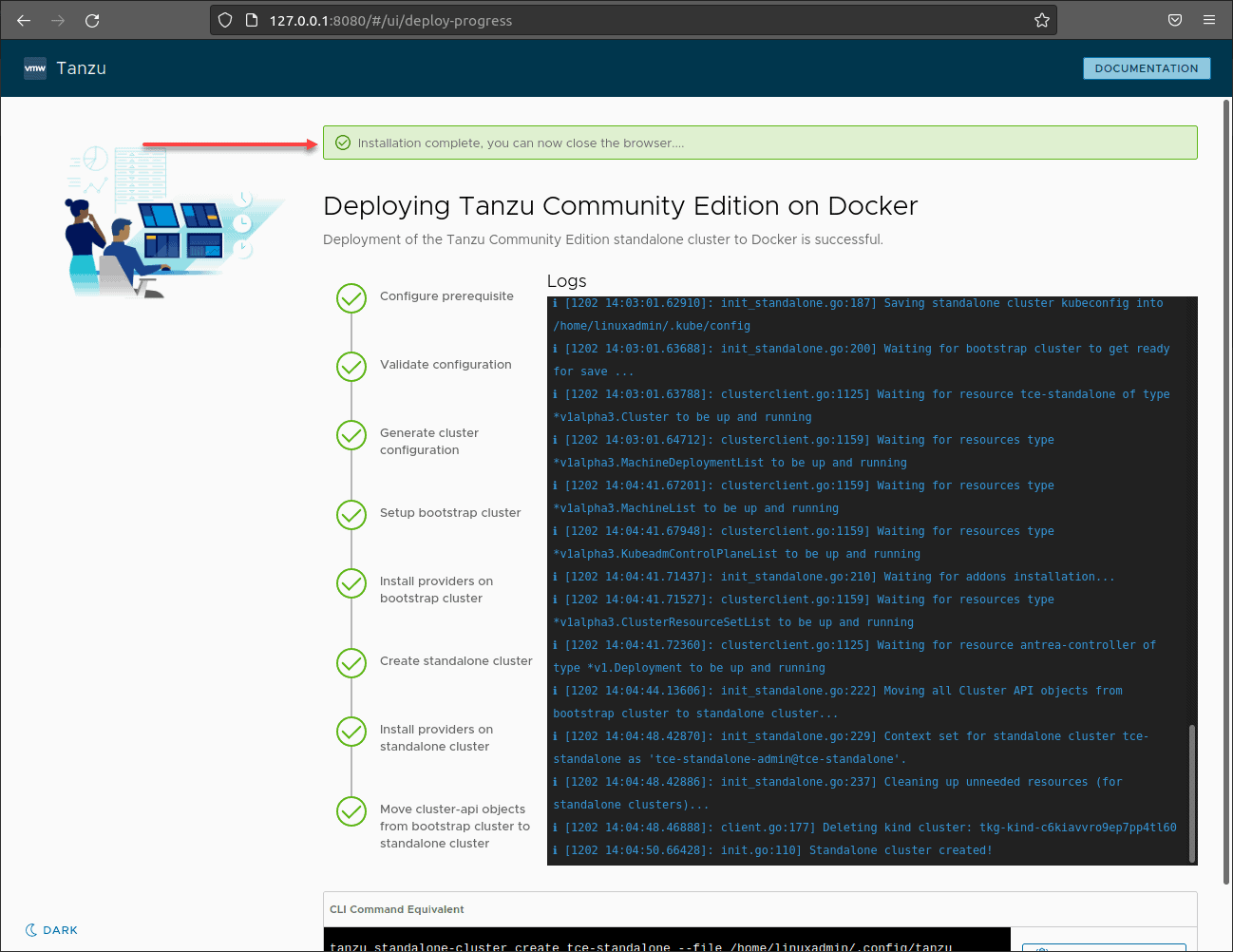This screenshot has width=1233, height=952.
Task: Click the Move cluster-api objects step checkmark
Action: tap(351, 811)
